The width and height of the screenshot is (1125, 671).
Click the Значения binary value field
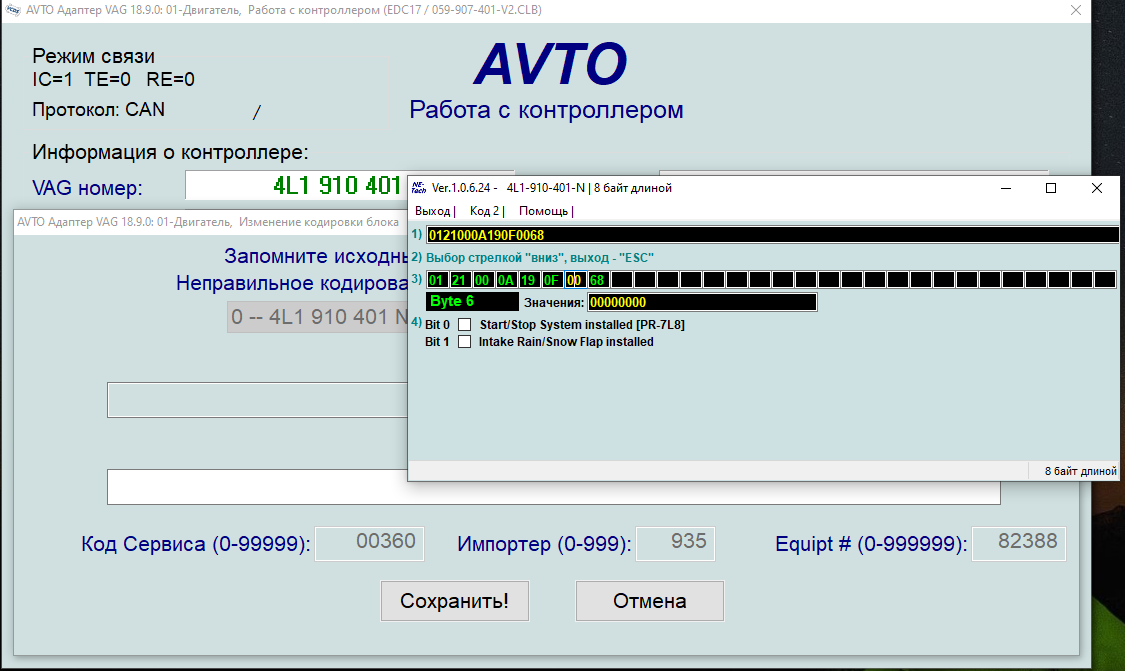tap(701, 302)
